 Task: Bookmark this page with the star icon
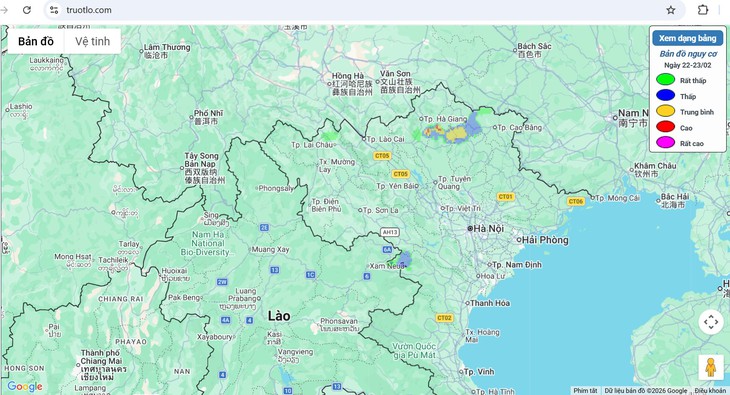point(670,10)
